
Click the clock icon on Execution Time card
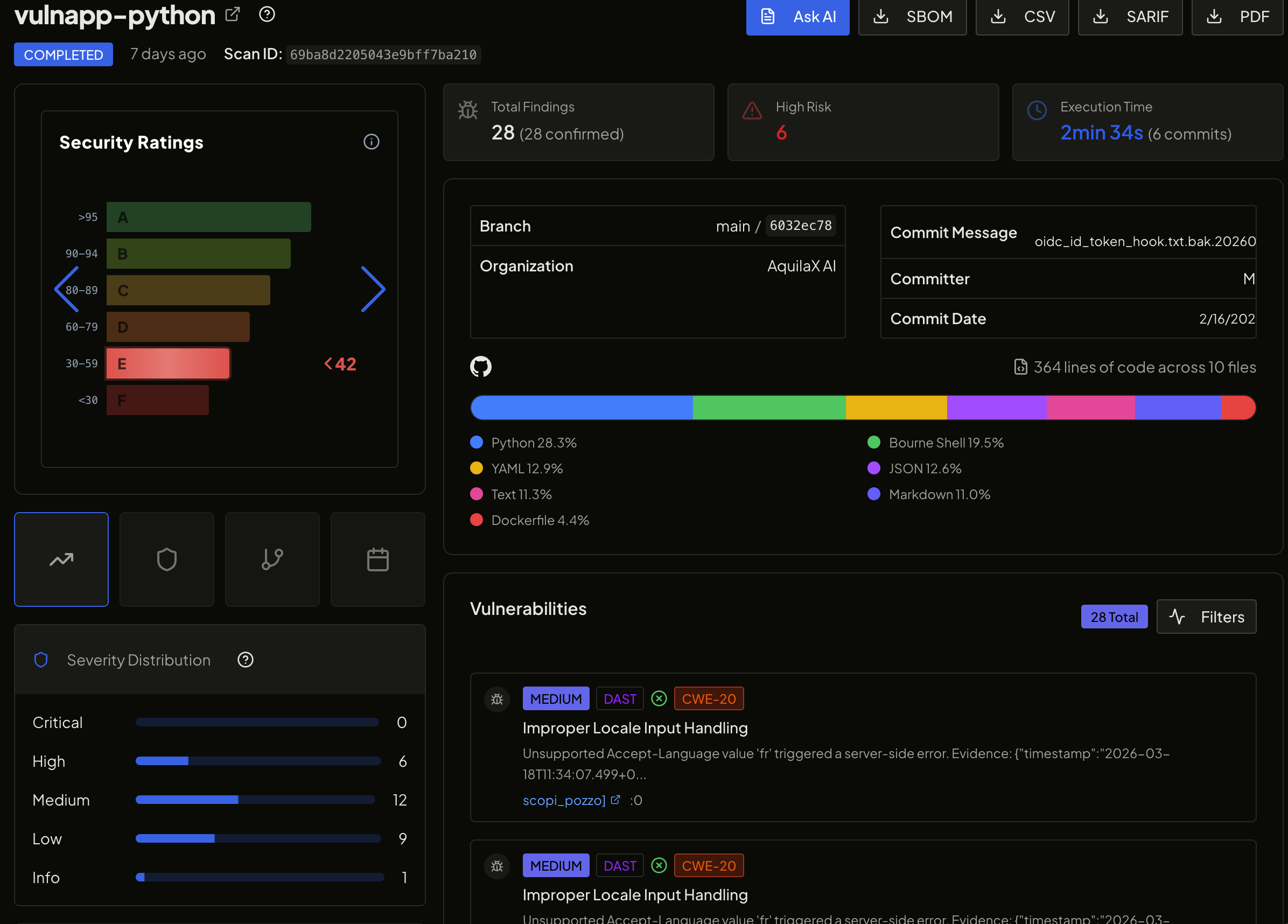coord(1037,111)
